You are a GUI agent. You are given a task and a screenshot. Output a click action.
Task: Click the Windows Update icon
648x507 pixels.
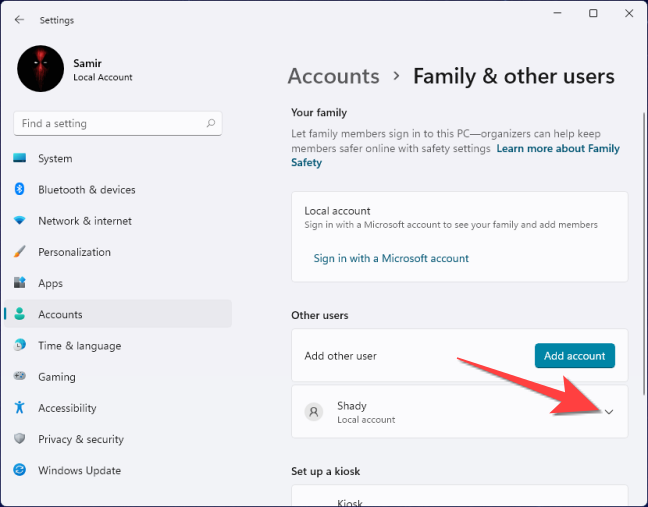[20, 470]
